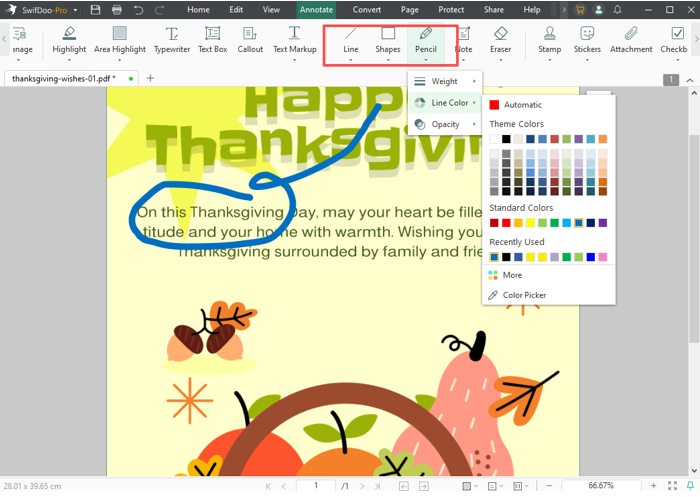Image resolution: width=700 pixels, height=497 pixels.
Task: Print the document with the printer icon
Action: tap(117, 9)
